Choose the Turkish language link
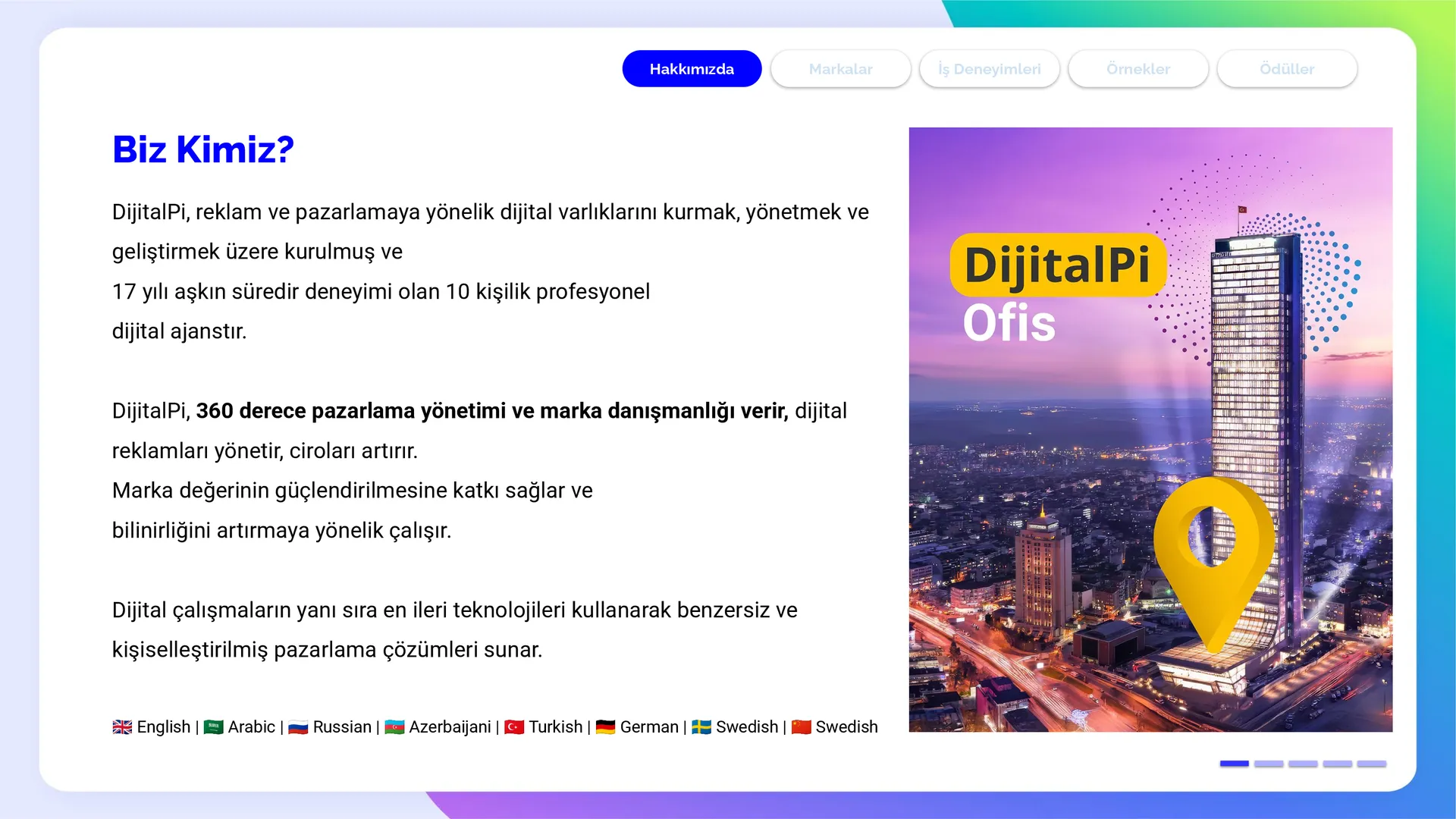 click(556, 727)
